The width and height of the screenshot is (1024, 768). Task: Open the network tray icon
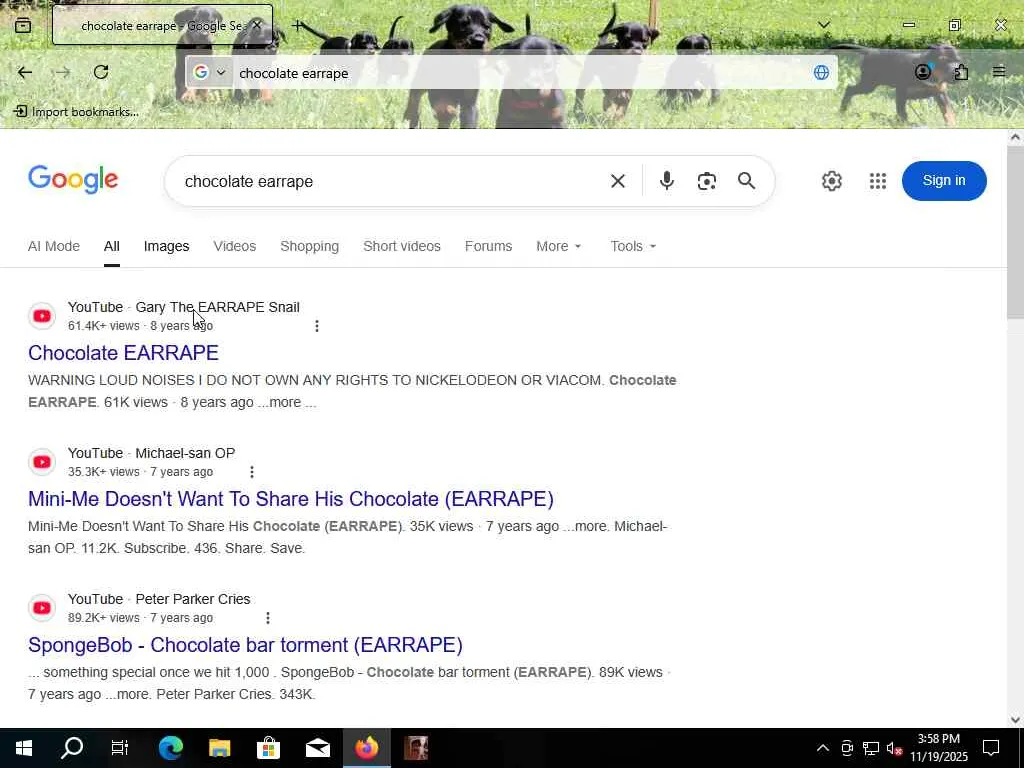click(x=871, y=748)
